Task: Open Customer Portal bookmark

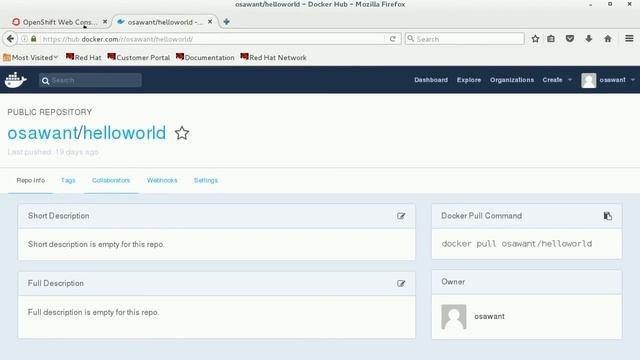Action: pos(139,58)
